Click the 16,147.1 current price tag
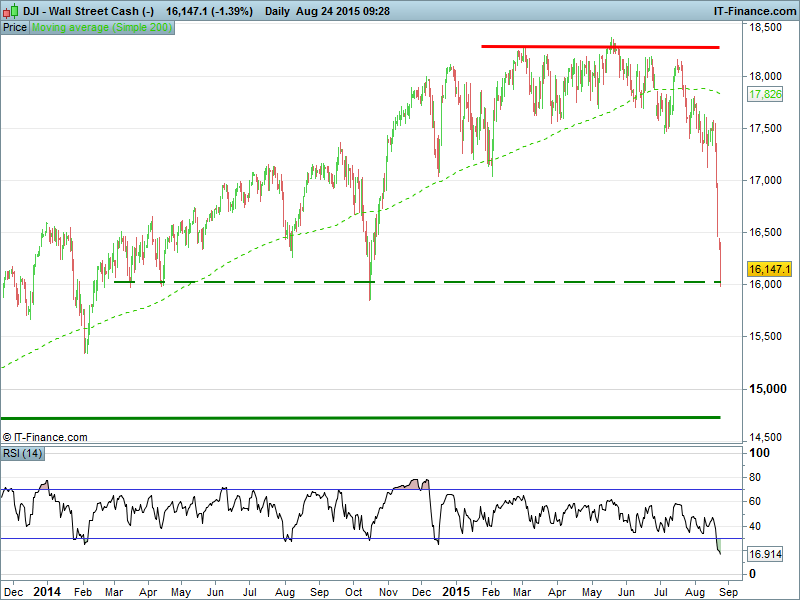 [x=769, y=269]
